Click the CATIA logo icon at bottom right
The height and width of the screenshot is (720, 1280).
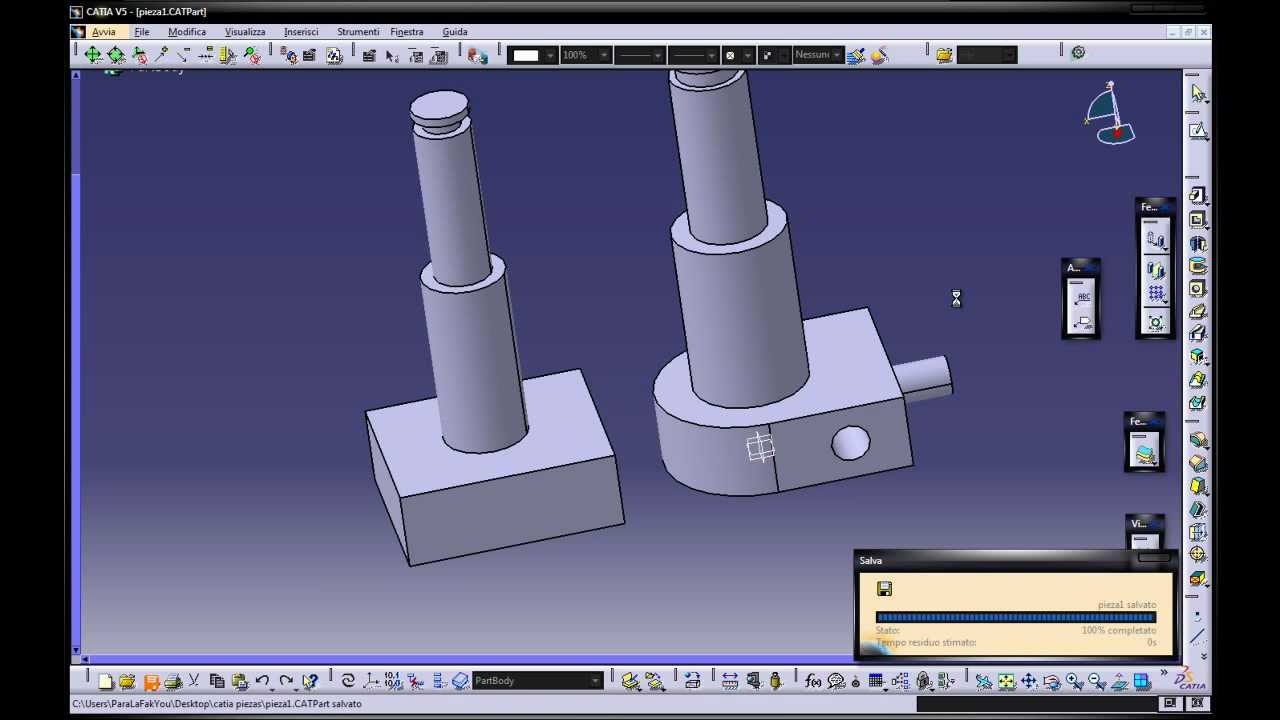coord(1190,681)
